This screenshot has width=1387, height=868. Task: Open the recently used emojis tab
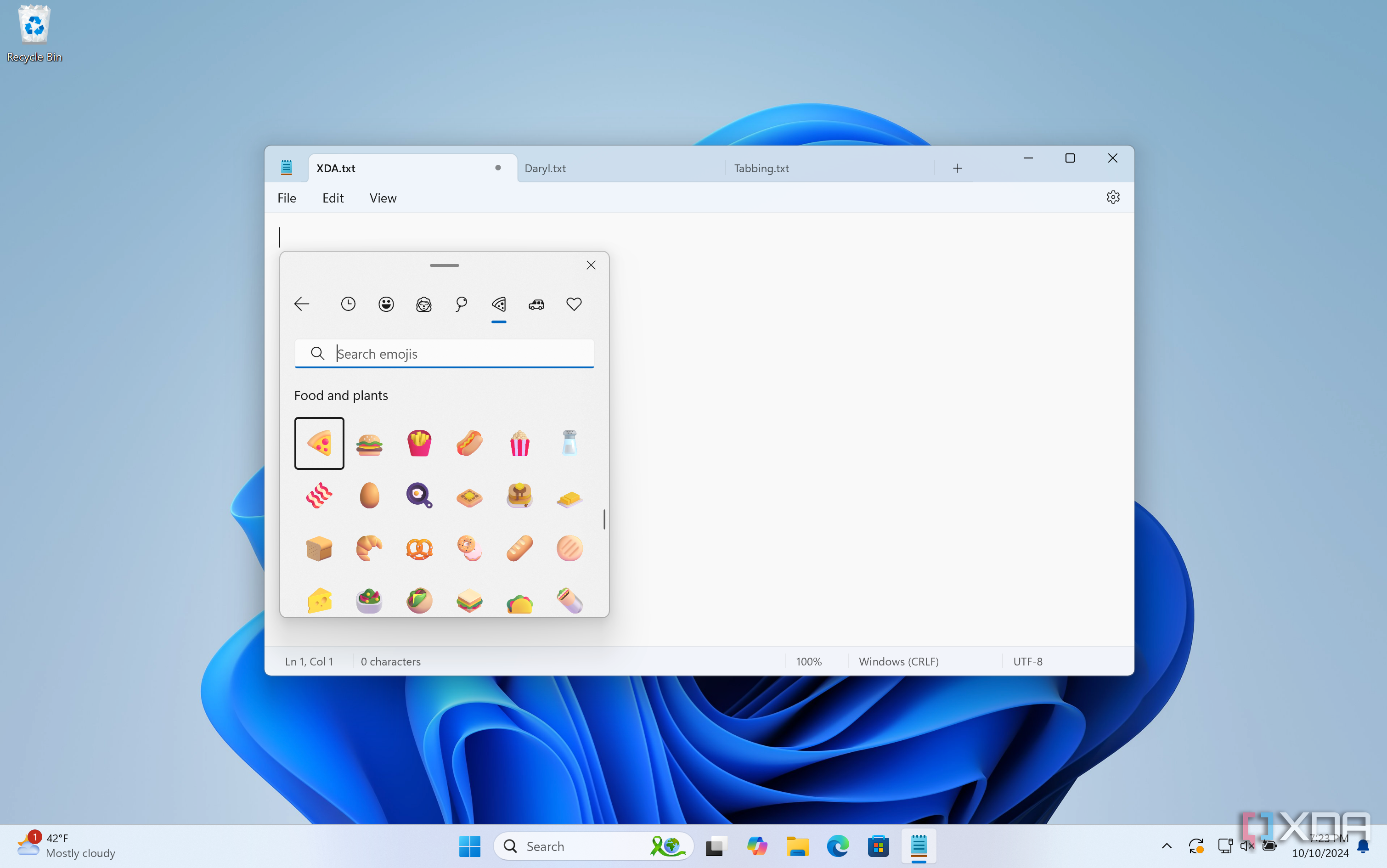[x=348, y=304]
